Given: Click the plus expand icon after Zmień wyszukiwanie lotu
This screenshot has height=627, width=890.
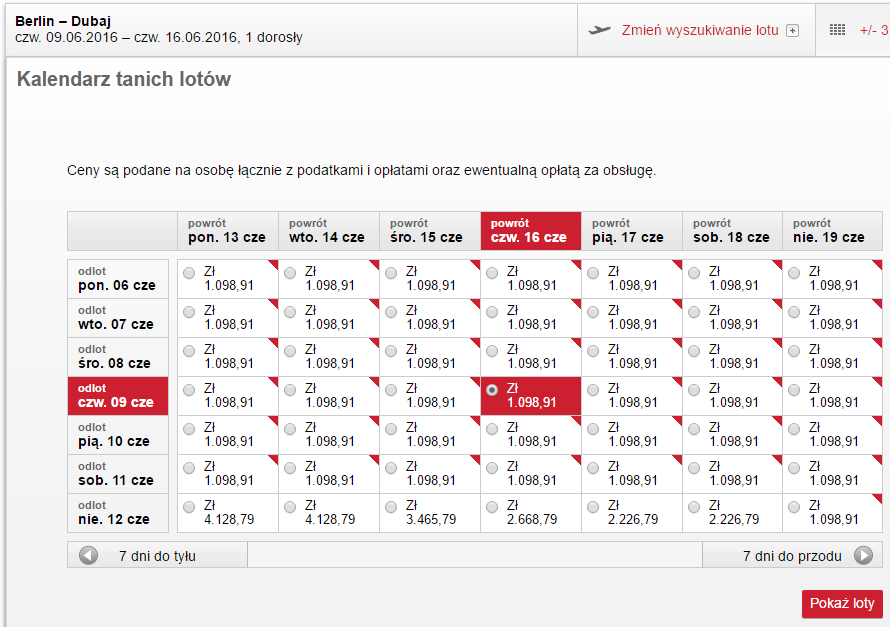Looking at the screenshot, I should coord(792,31).
